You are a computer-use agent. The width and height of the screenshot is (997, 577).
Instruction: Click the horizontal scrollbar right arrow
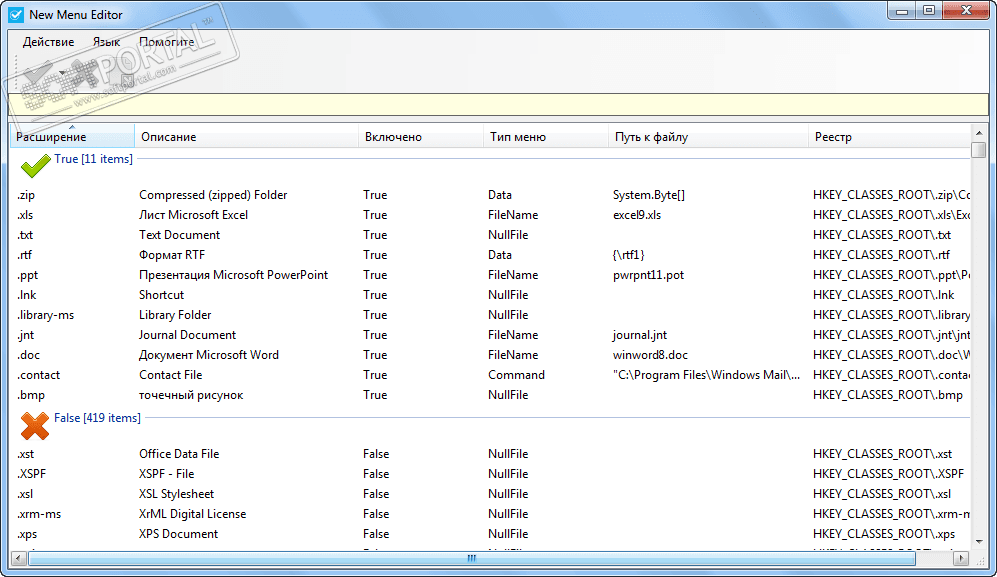pyautogui.click(x=962, y=558)
